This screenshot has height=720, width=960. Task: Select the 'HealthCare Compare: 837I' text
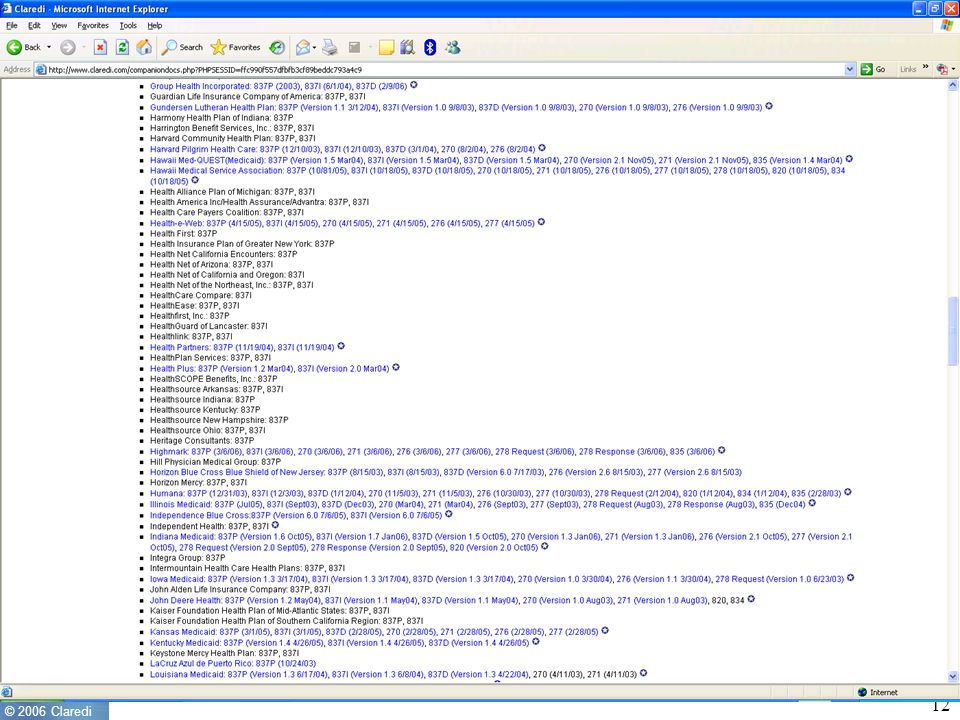click(201, 295)
